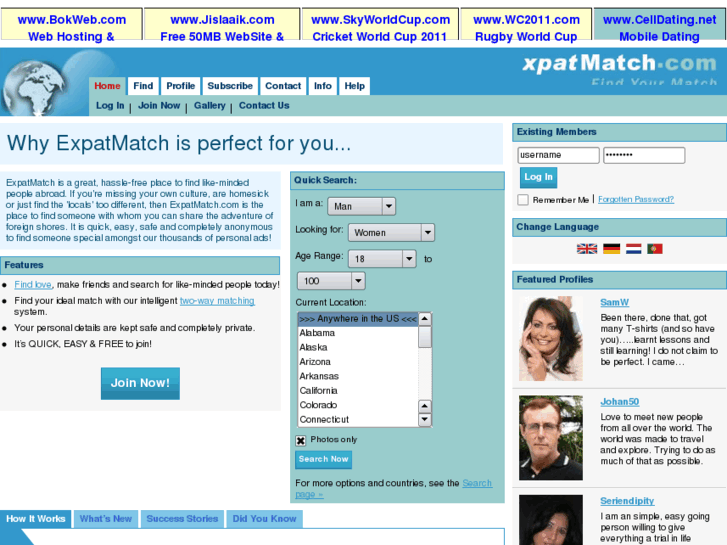Screen dimensions: 727x545
Task: Switch to the What's New tab
Action: click(106, 519)
